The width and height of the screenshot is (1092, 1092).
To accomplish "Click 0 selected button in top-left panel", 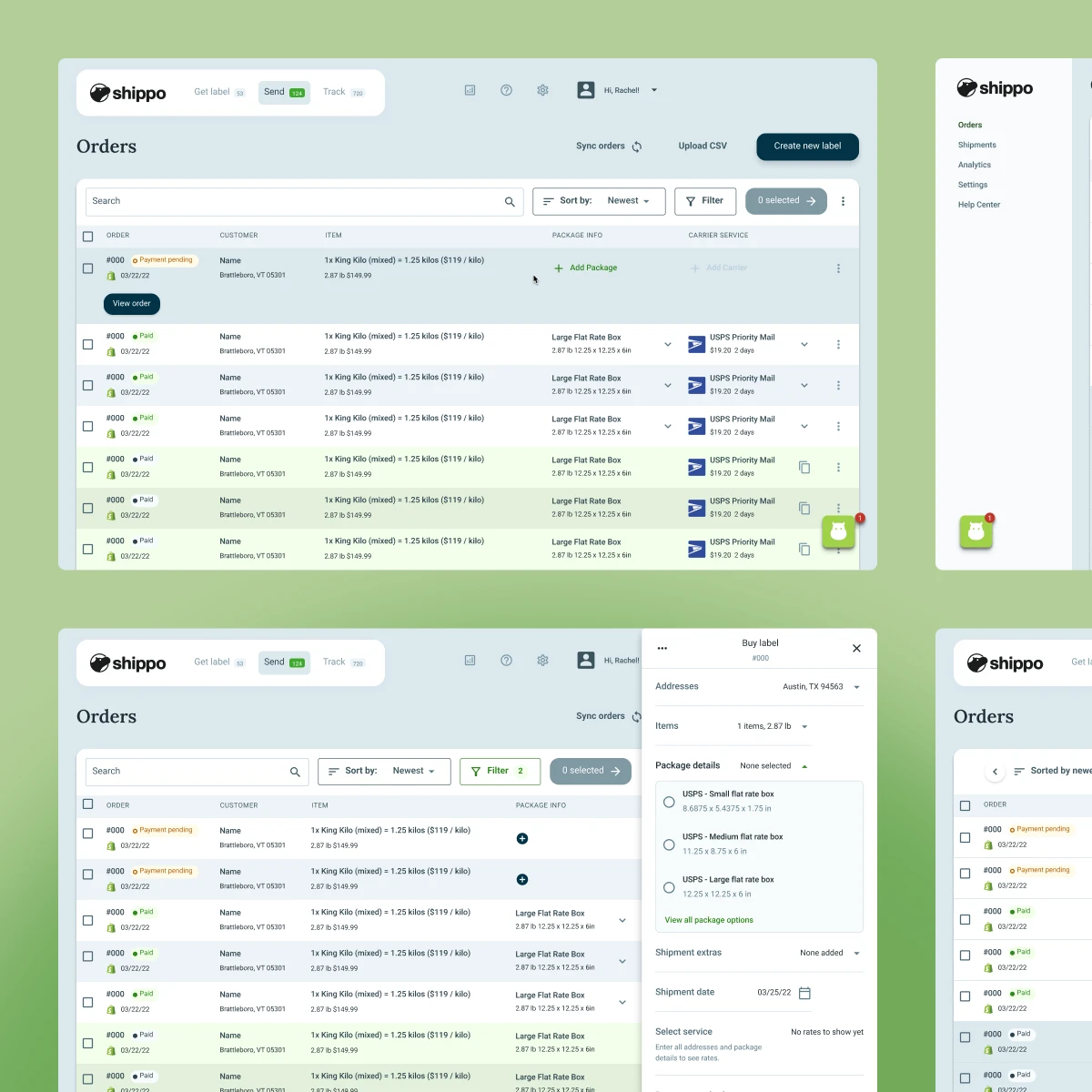I will click(x=786, y=201).
